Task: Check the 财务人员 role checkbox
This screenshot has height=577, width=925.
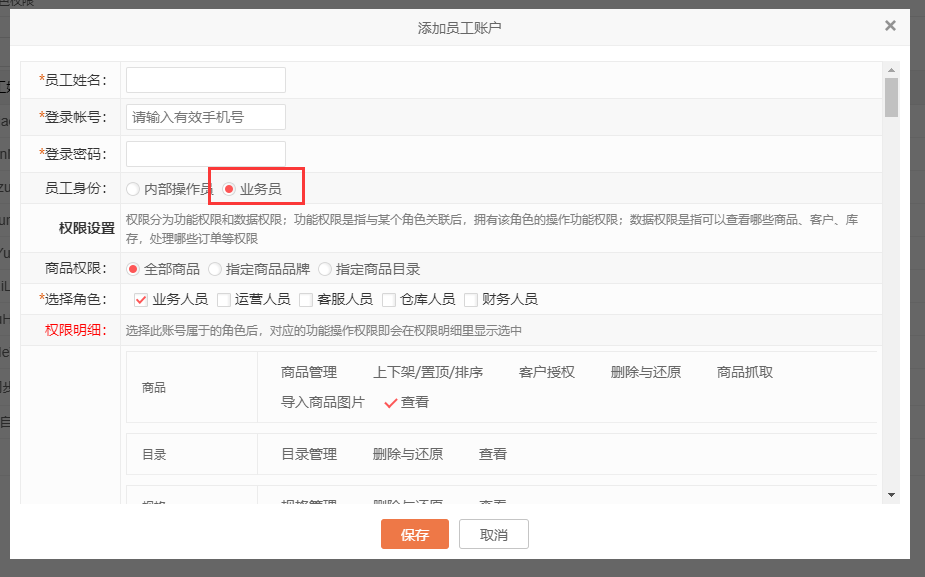Action: (471, 299)
